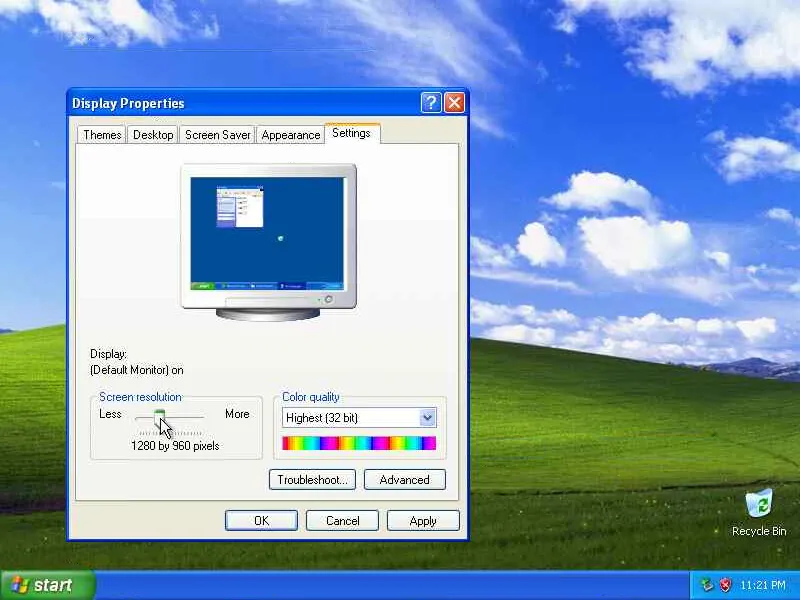This screenshot has height=600, width=800.
Task: Apply the display settings
Action: [x=423, y=520]
